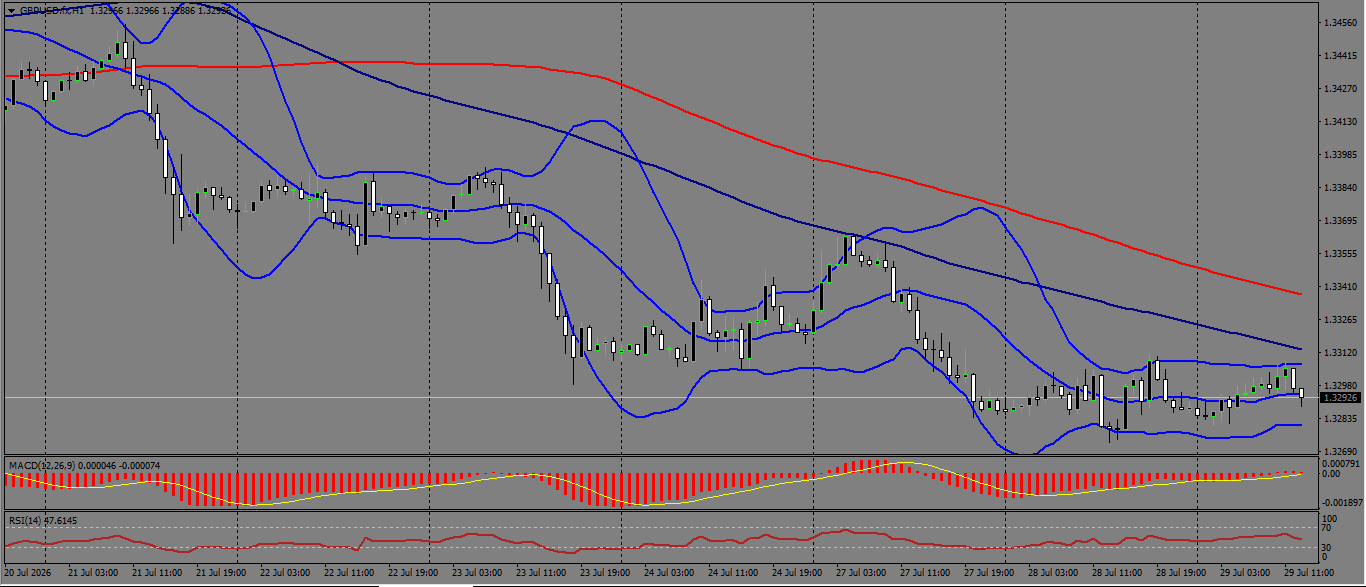Click the GBPUSD H1 chart title text
Viewport: 1366px width, 587px height.
coord(52,9)
